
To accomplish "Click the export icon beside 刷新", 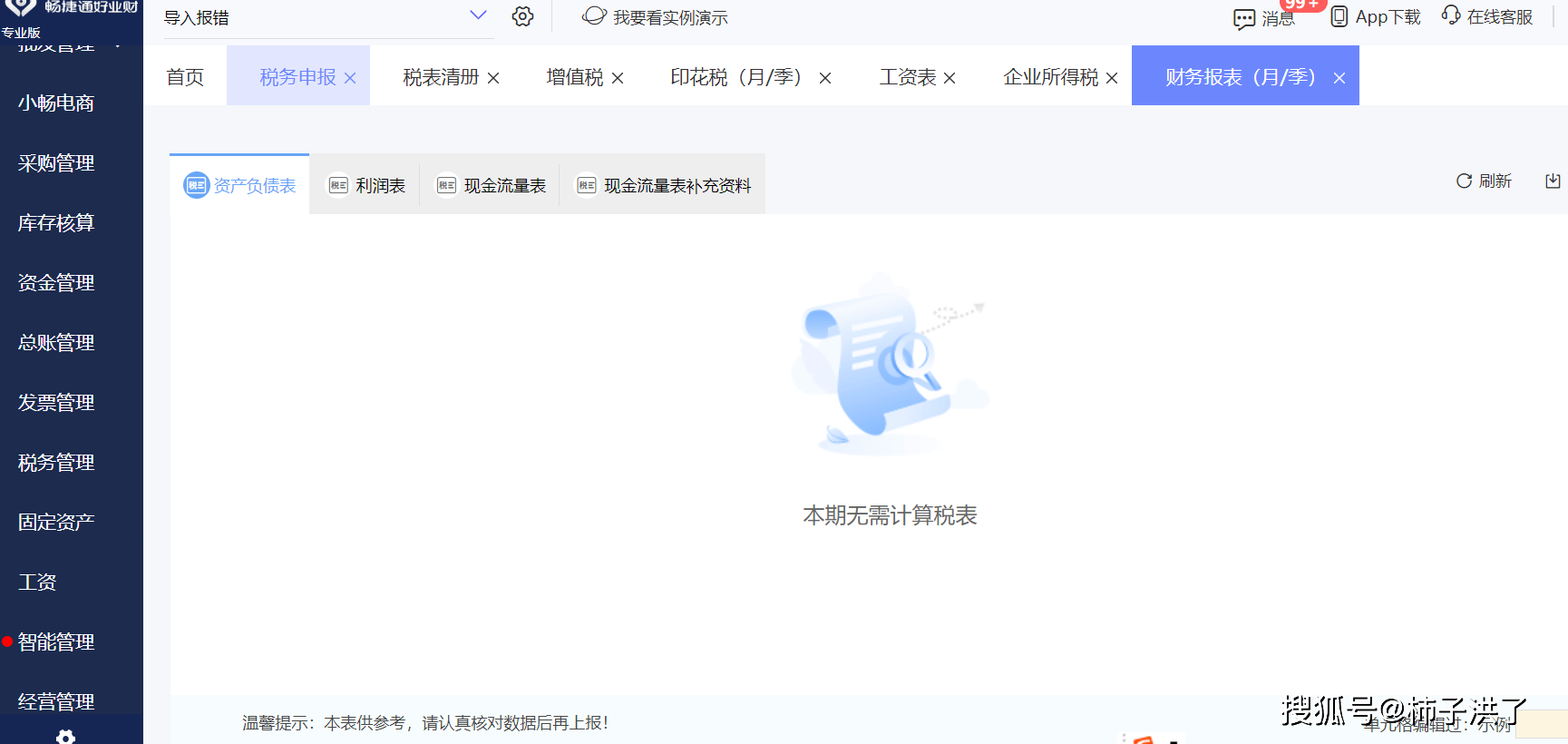I will [1553, 181].
